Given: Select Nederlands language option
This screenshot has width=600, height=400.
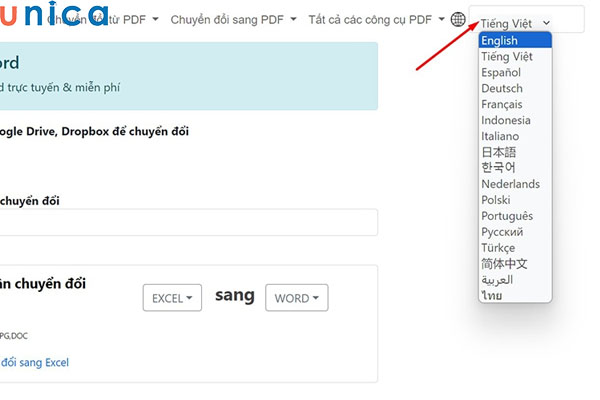Looking at the screenshot, I should 515,184.
